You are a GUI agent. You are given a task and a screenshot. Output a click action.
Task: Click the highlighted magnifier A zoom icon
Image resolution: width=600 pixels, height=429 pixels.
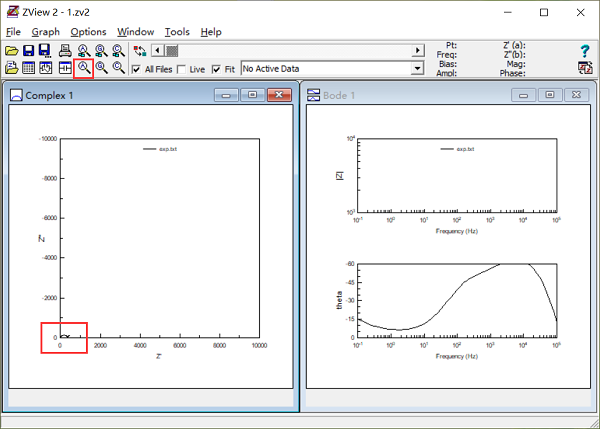coord(84,68)
